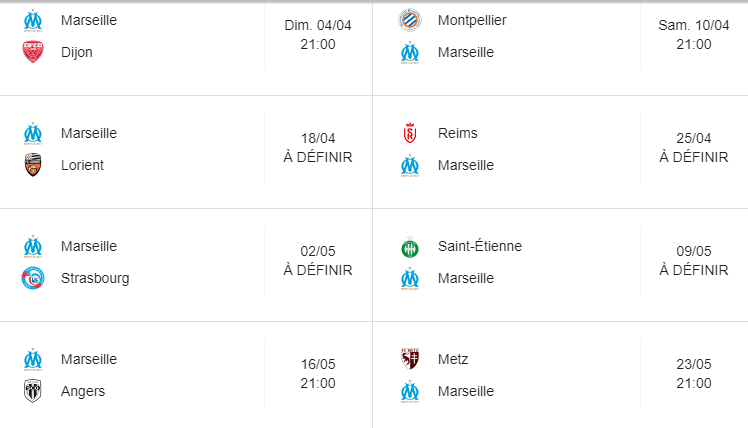Screen dimensions: 748x428
Task: Click the Metz club crest
Action: pyautogui.click(x=410, y=359)
